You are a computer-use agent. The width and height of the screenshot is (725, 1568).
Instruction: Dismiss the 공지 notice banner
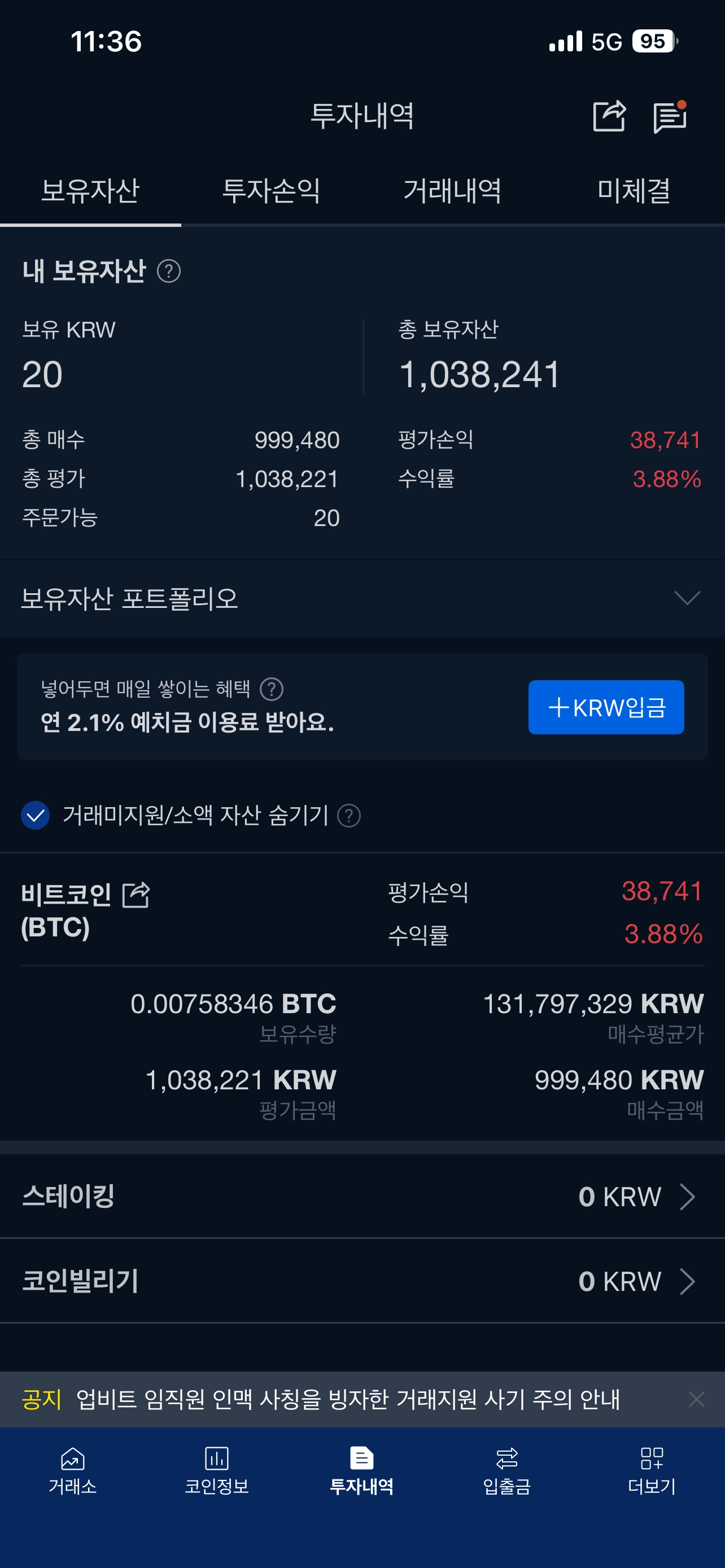pyautogui.click(x=696, y=1399)
